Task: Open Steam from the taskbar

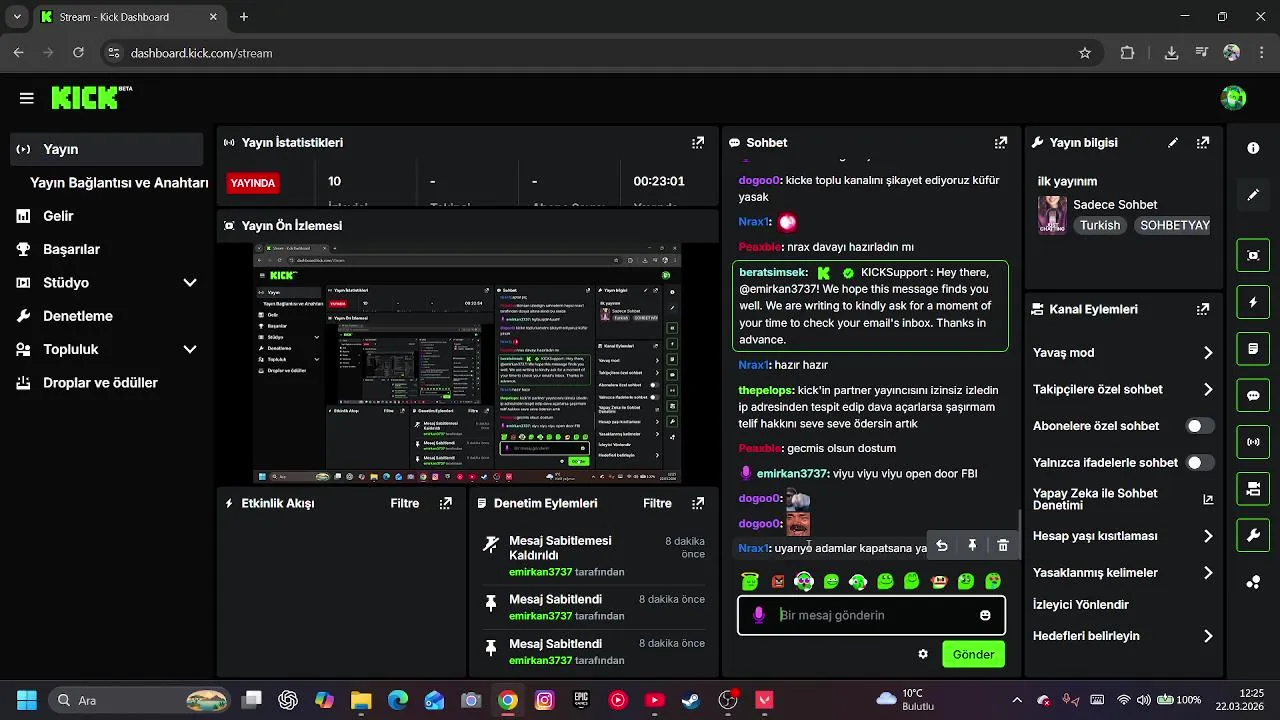Action: coord(691,700)
